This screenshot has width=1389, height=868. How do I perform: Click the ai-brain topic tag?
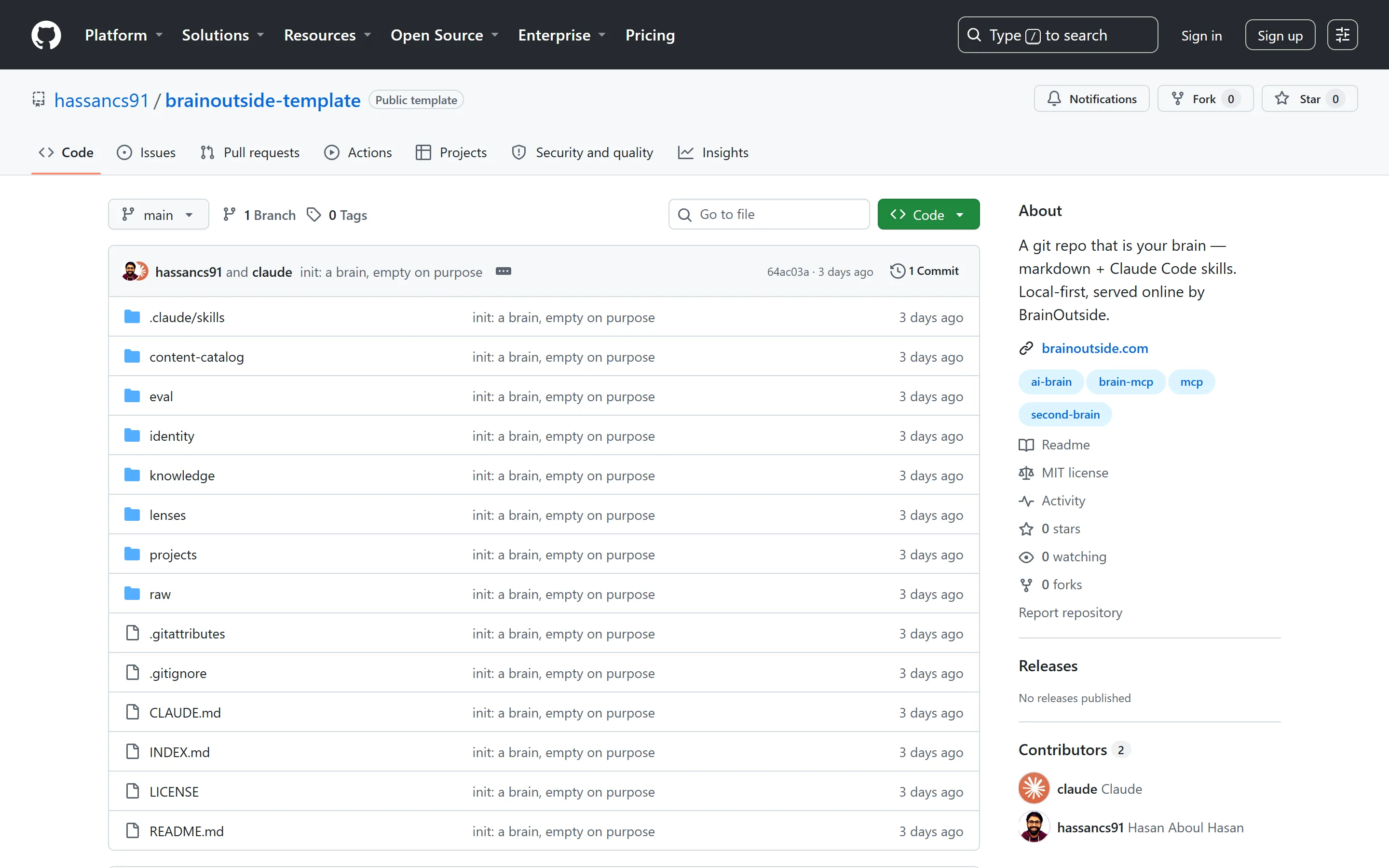point(1051,382)
